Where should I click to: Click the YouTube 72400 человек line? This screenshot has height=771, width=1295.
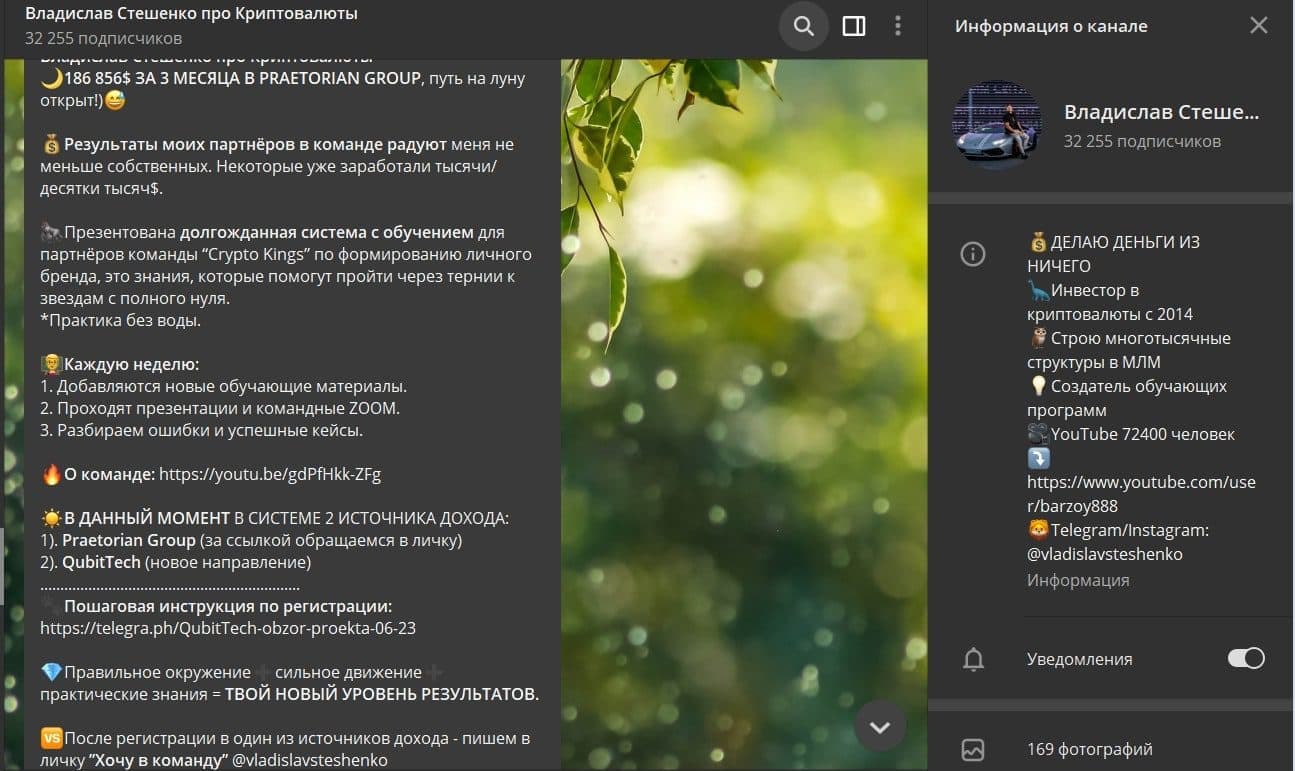point(1131,434)
